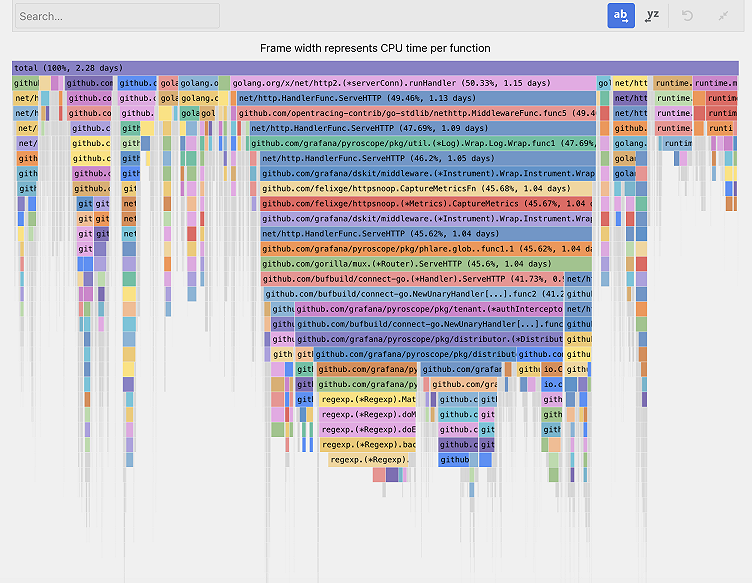
Task: Select the purple pkg/distributor.(*Distribut frame
Action: (429, 339)
